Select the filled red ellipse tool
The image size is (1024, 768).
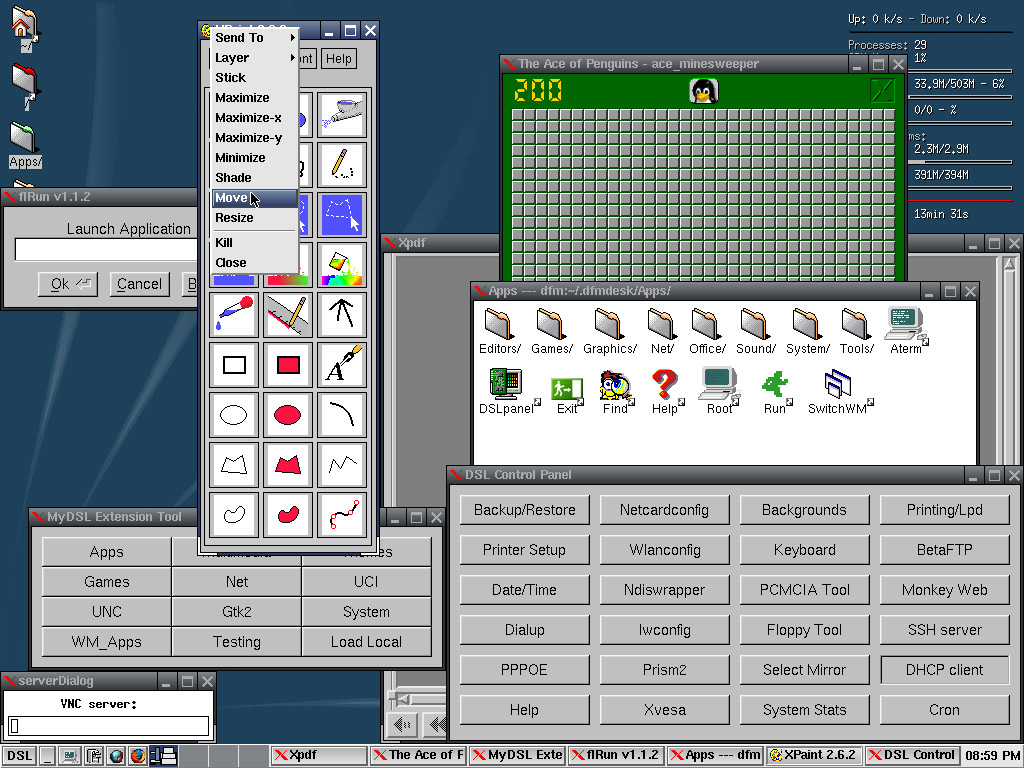(288, 415)
